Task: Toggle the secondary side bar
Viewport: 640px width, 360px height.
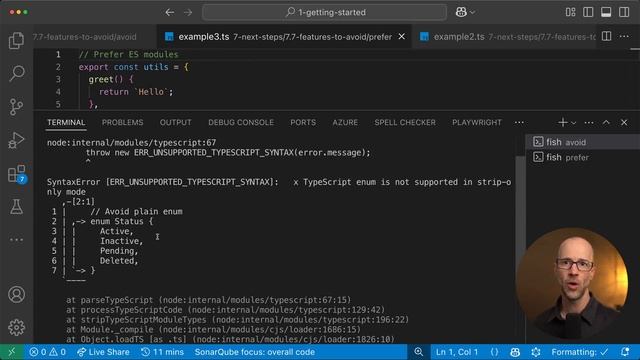Action: 624,12
